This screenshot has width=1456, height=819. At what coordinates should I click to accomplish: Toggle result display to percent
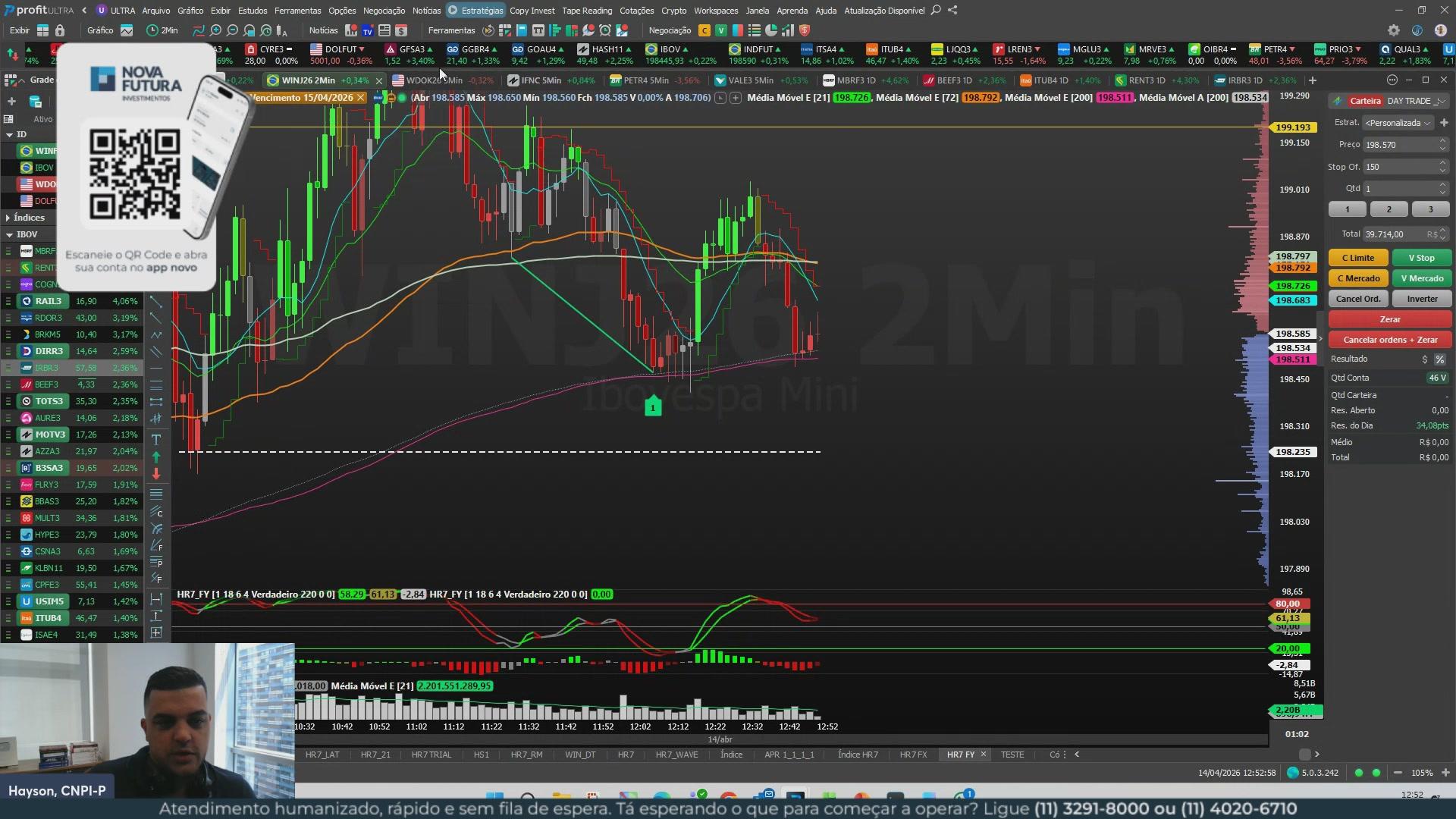[1439, 359]
